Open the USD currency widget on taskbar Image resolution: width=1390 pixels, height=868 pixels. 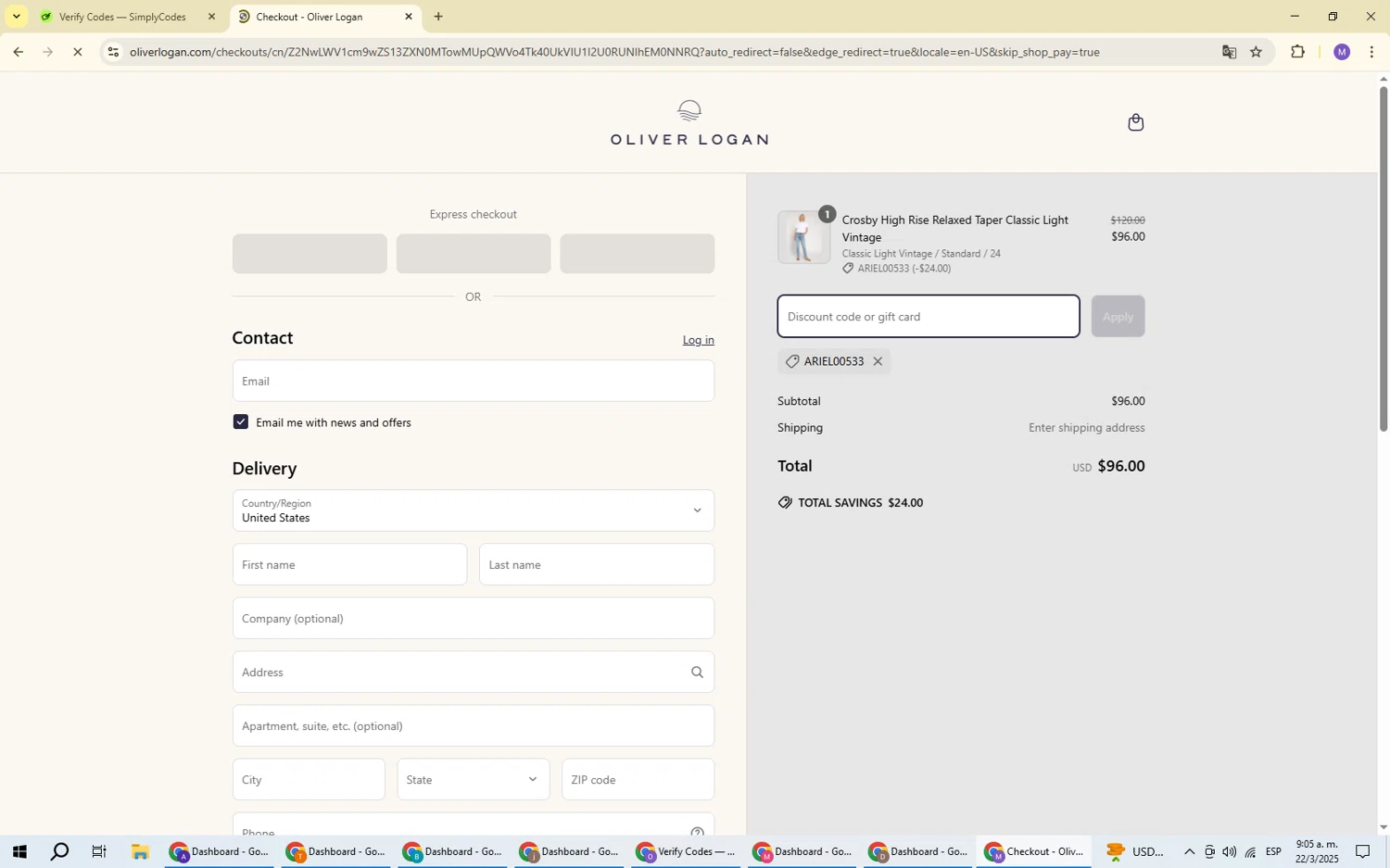[x=1135, y=852]
